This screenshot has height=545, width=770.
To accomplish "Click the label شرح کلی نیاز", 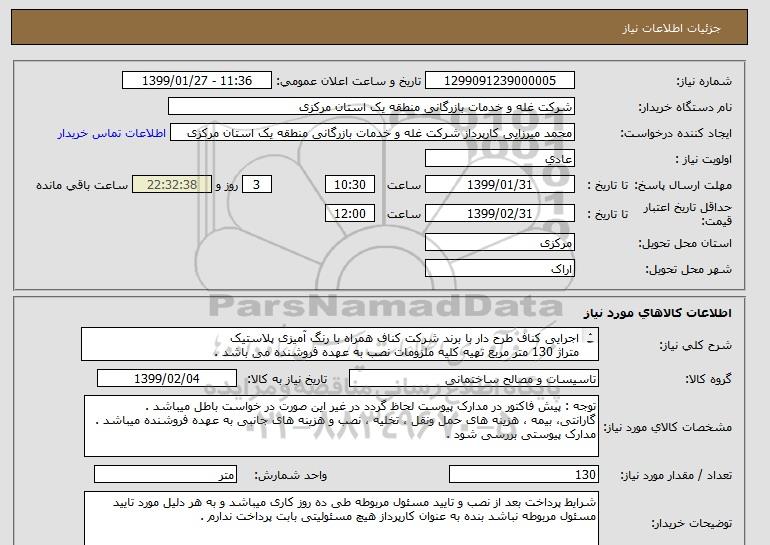I will 695,345.
